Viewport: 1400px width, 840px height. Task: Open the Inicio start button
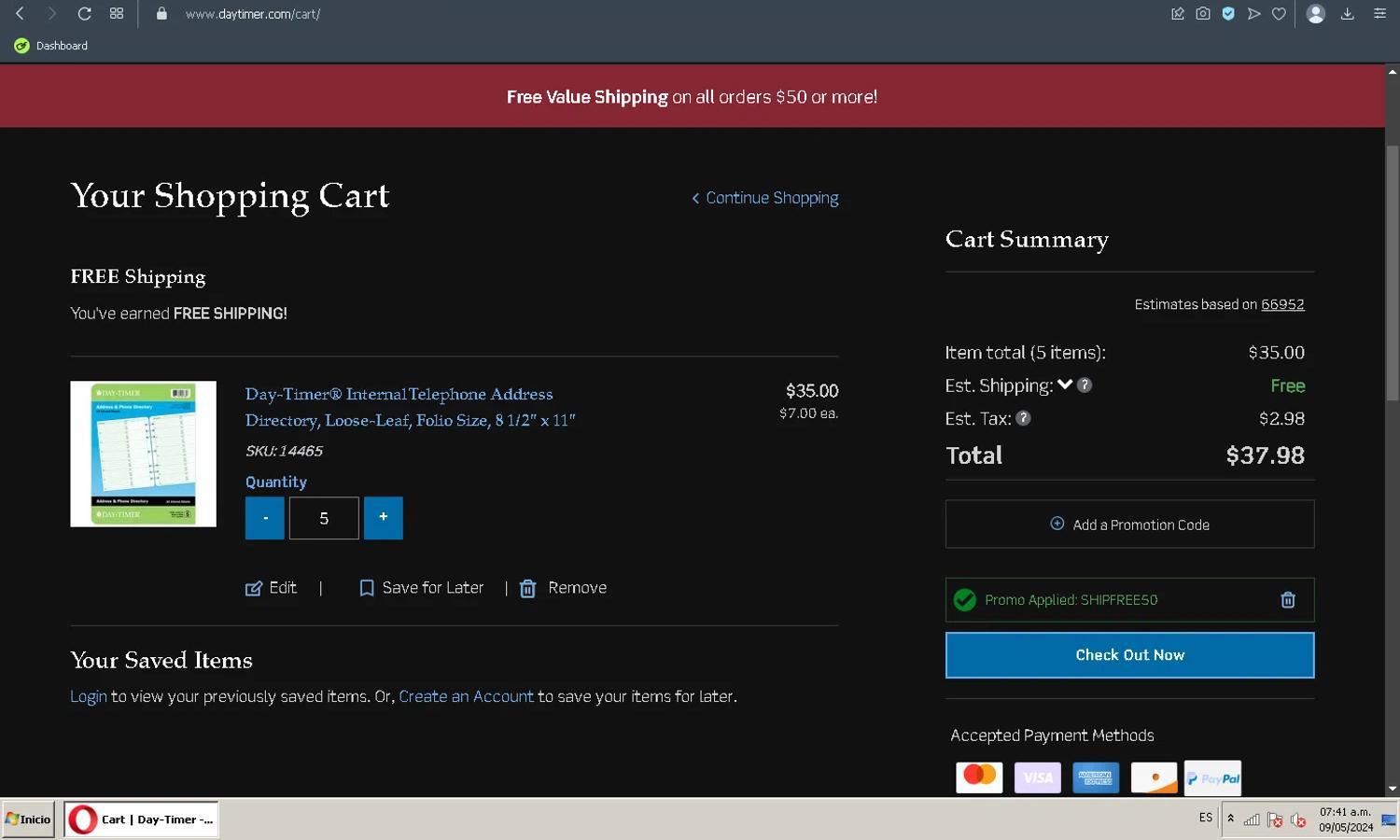click(x=28, y=819)
